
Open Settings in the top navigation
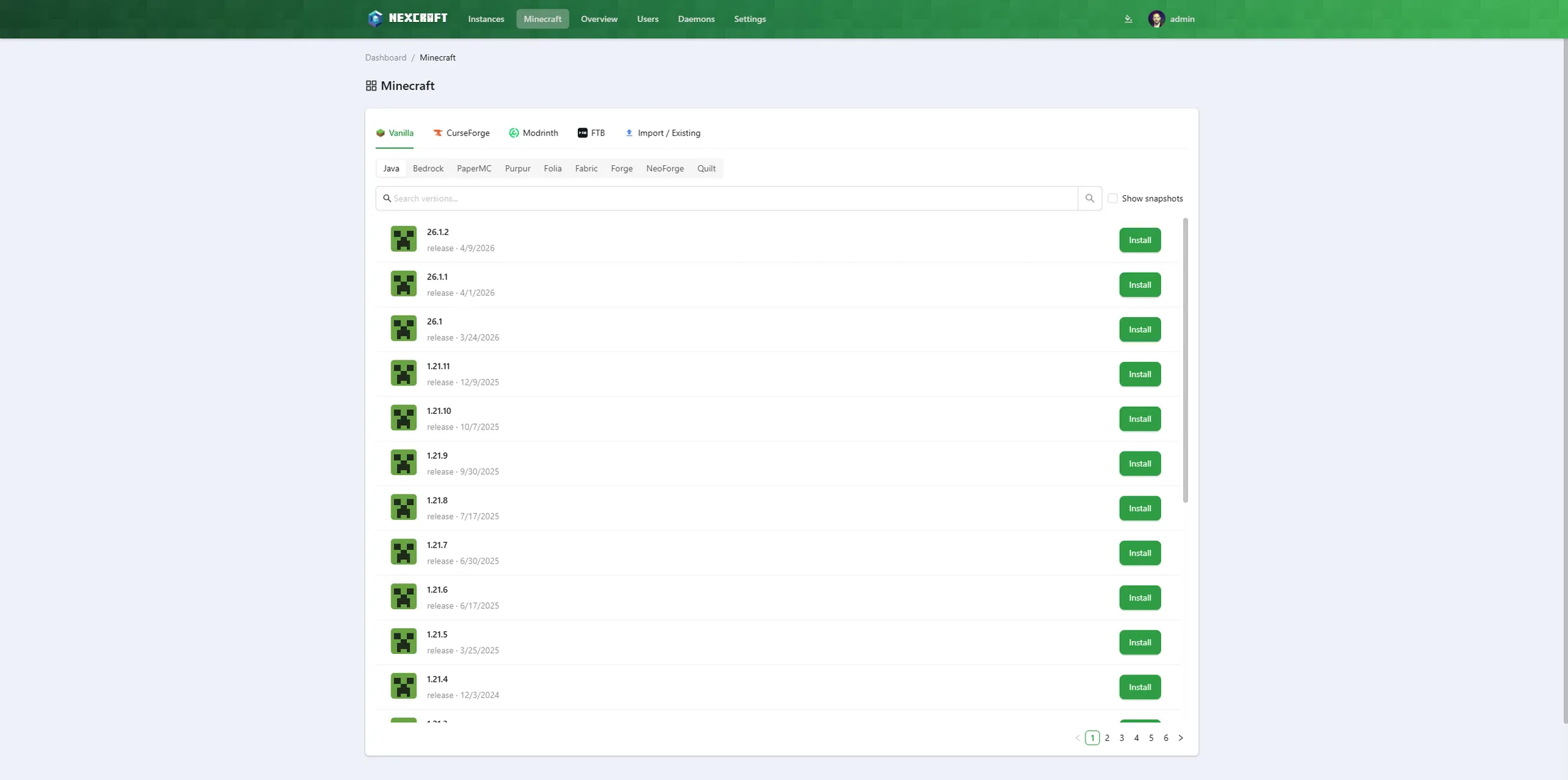[x=750, y=19]
